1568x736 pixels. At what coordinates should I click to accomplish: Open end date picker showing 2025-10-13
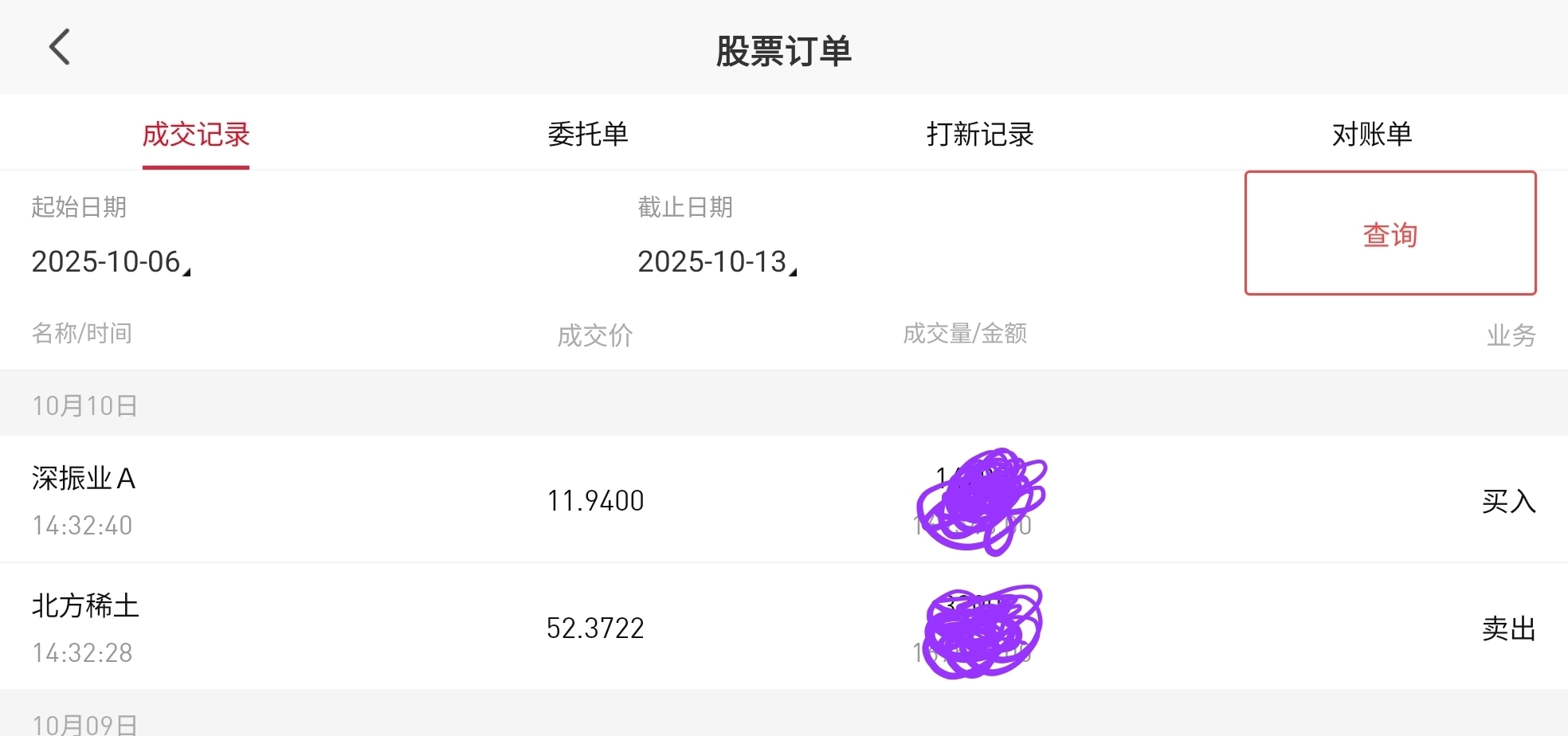715,261
